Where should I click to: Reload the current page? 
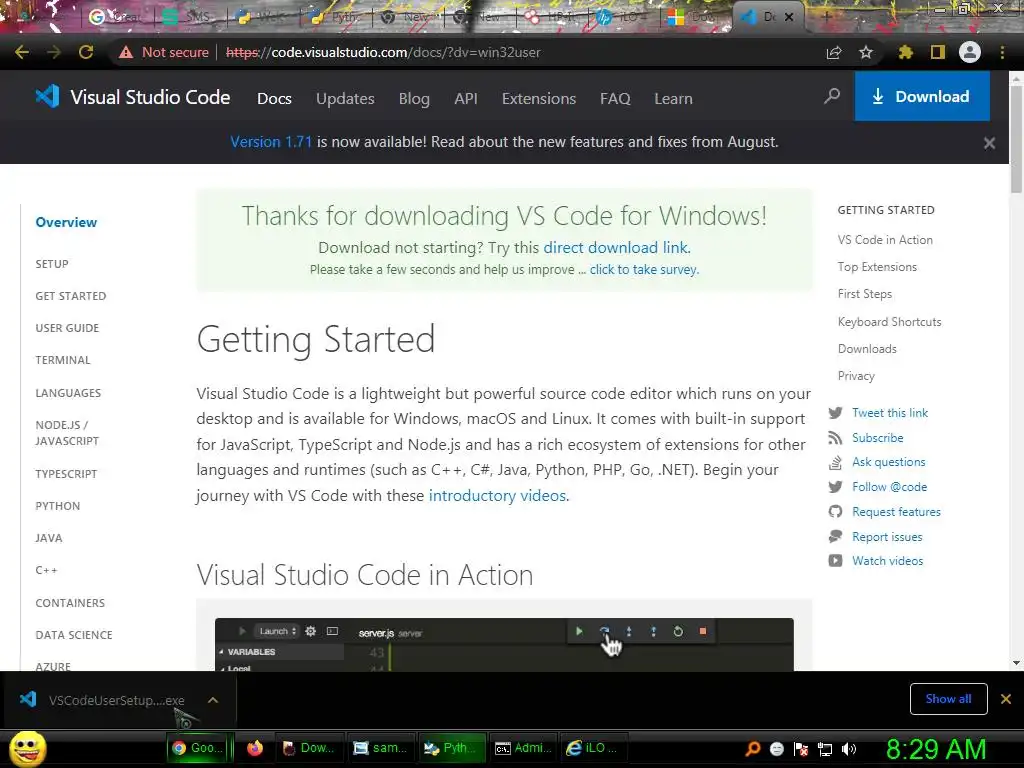(x=86, y=52)
